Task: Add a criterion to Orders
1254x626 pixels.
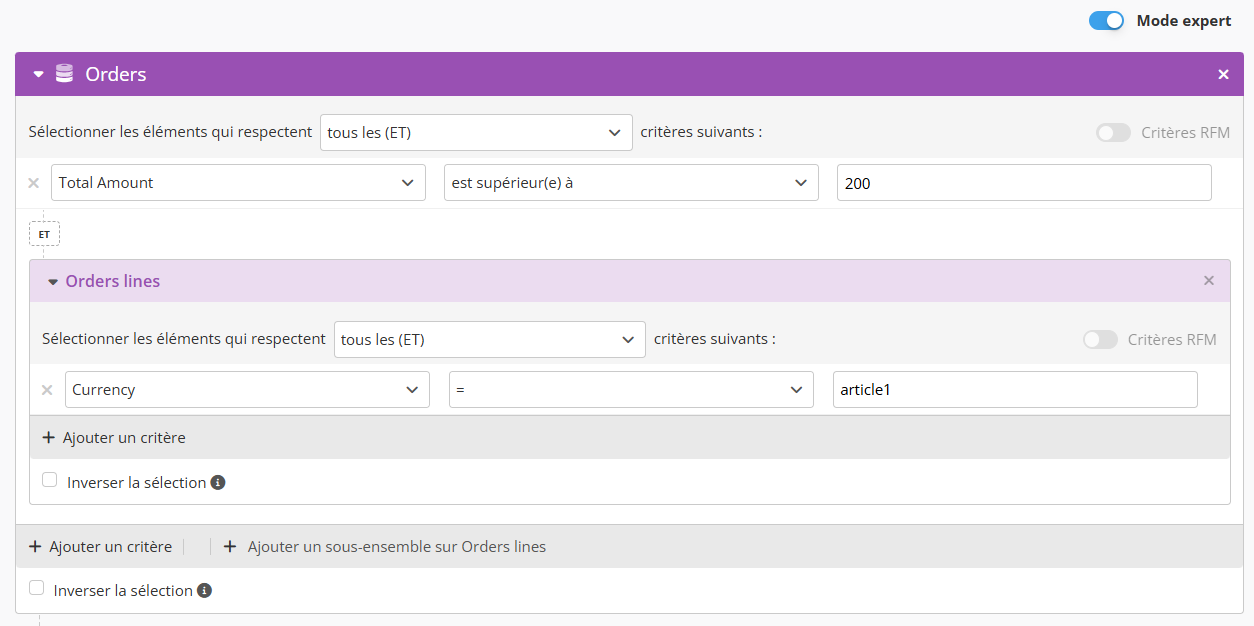Action: pos(100,547)
